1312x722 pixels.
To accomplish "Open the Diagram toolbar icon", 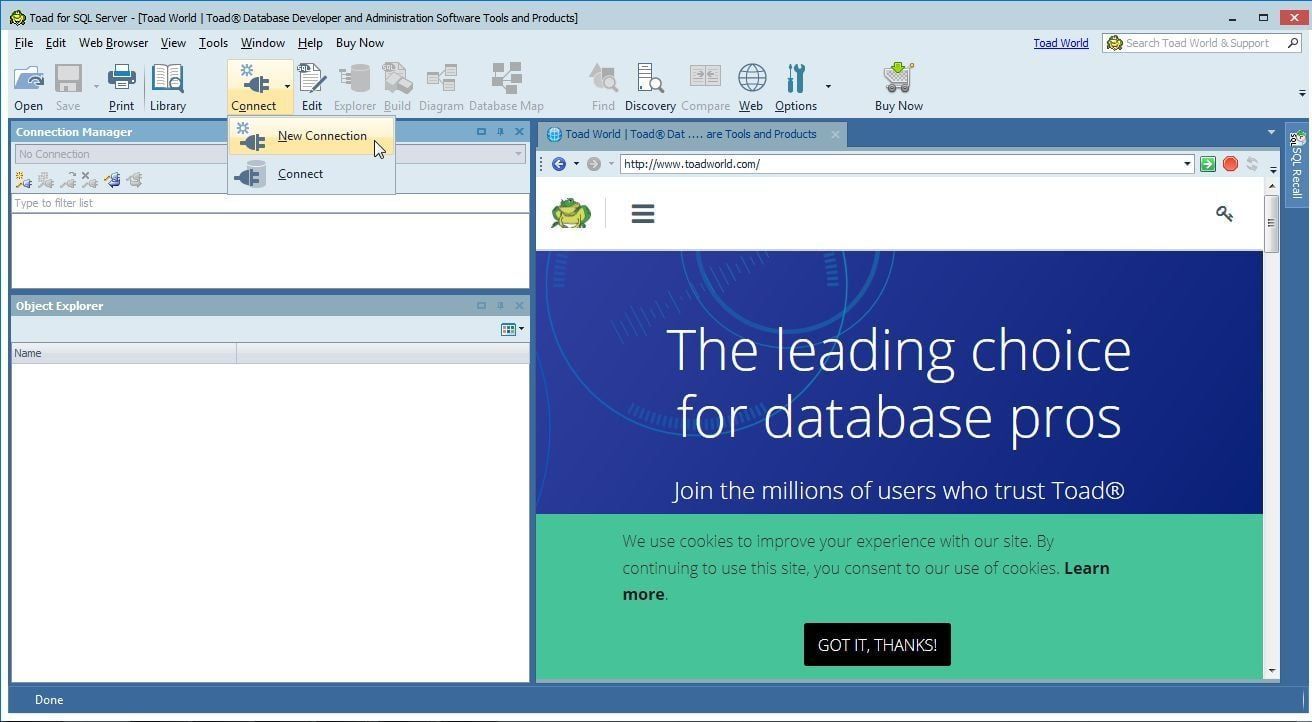I will (x=441, y=79).
